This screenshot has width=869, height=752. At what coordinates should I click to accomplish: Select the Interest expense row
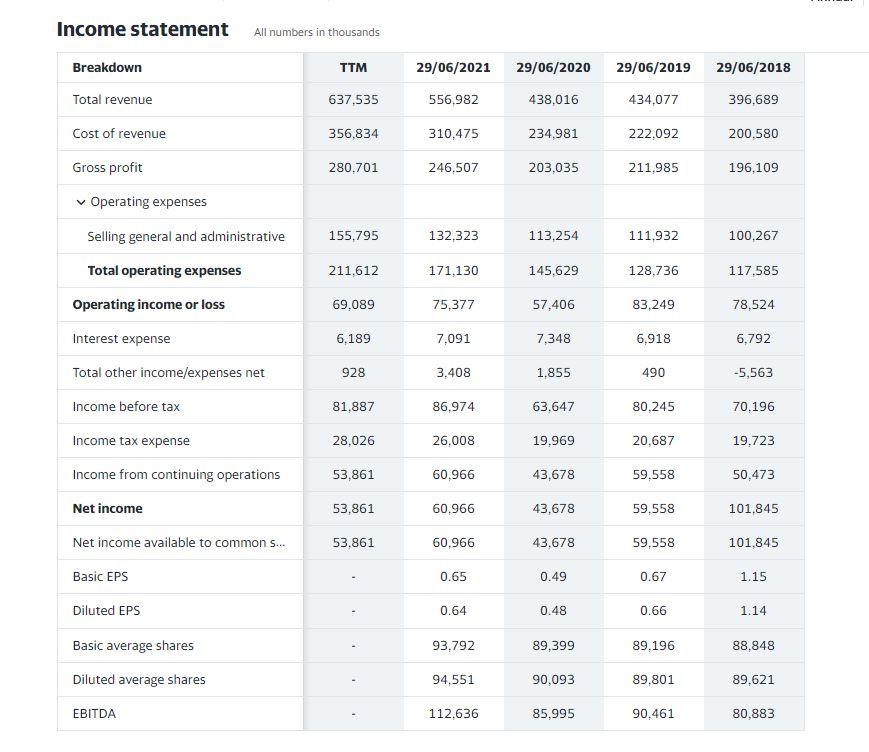(x=120, y=338)
